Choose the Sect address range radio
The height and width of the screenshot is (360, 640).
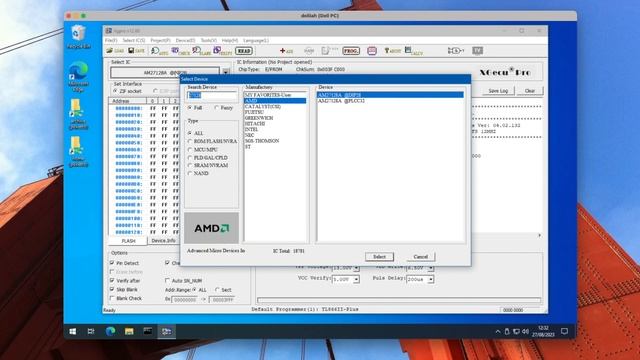pyautogui.click(x=217, y=290)
